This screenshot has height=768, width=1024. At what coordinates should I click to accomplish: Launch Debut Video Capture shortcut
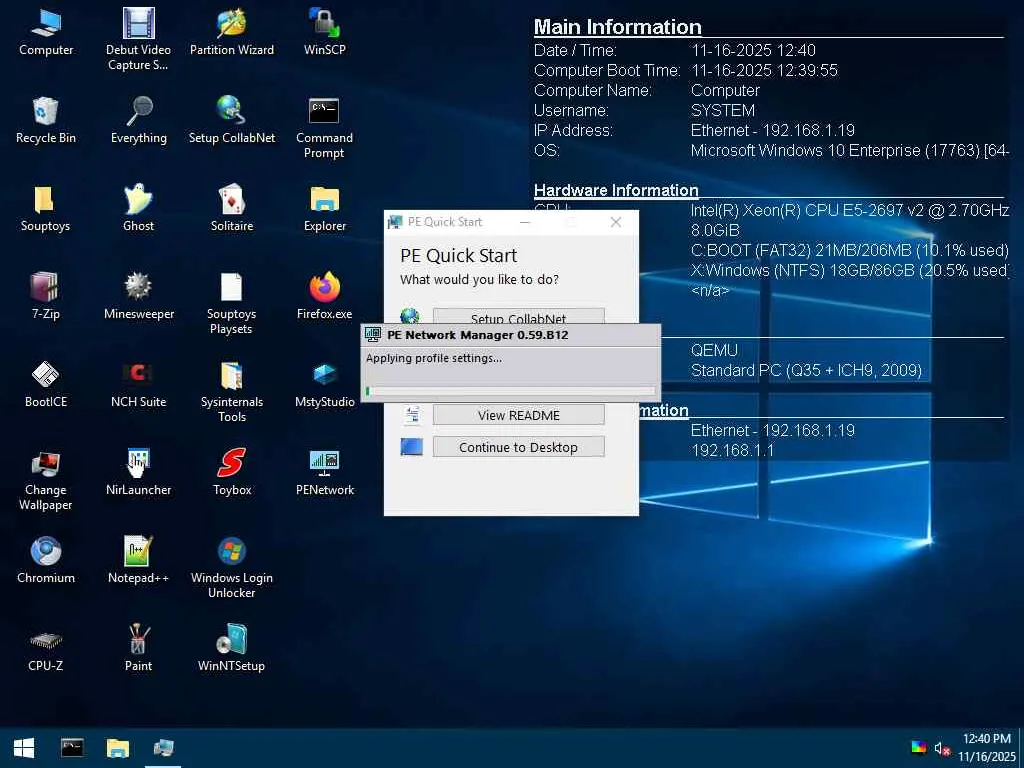(138, 39)
